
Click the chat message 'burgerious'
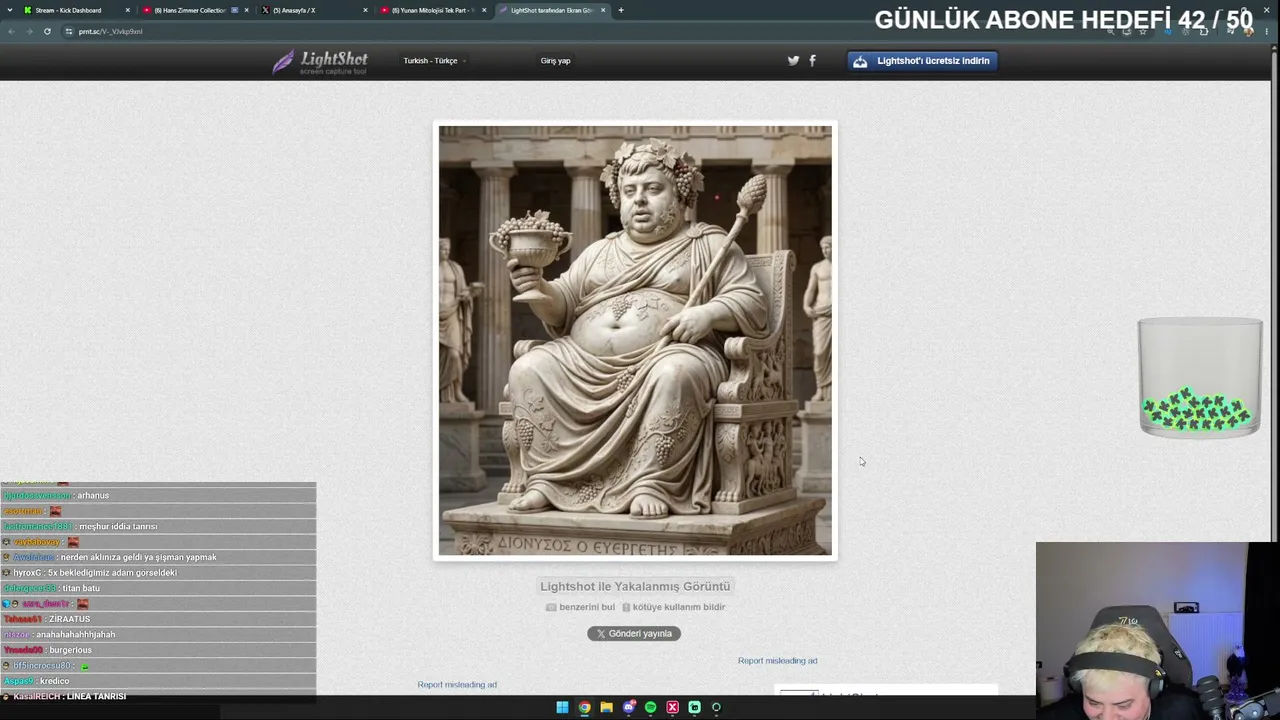coord(70,651)
